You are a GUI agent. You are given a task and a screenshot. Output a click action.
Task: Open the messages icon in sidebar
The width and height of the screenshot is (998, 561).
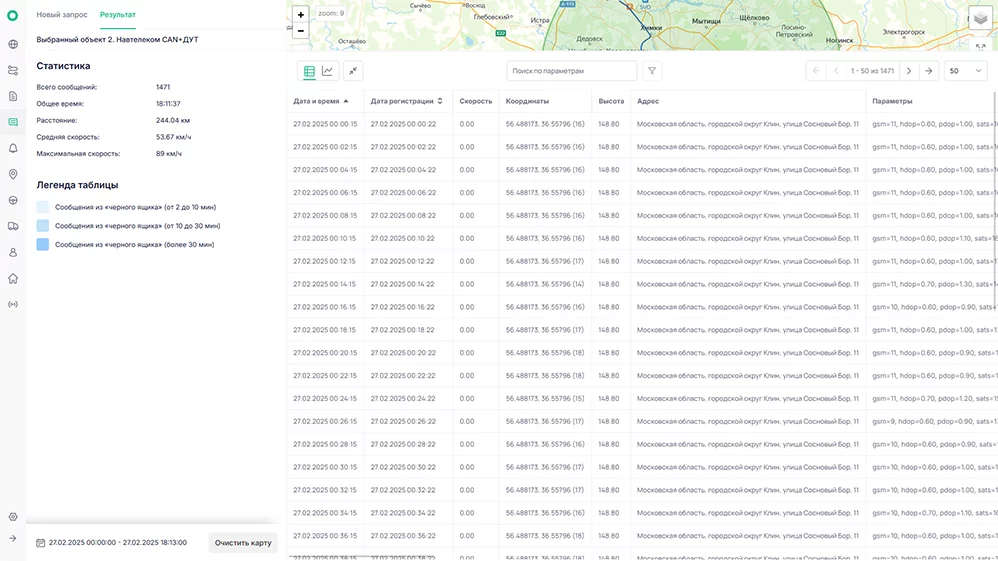tap(13, 122)
